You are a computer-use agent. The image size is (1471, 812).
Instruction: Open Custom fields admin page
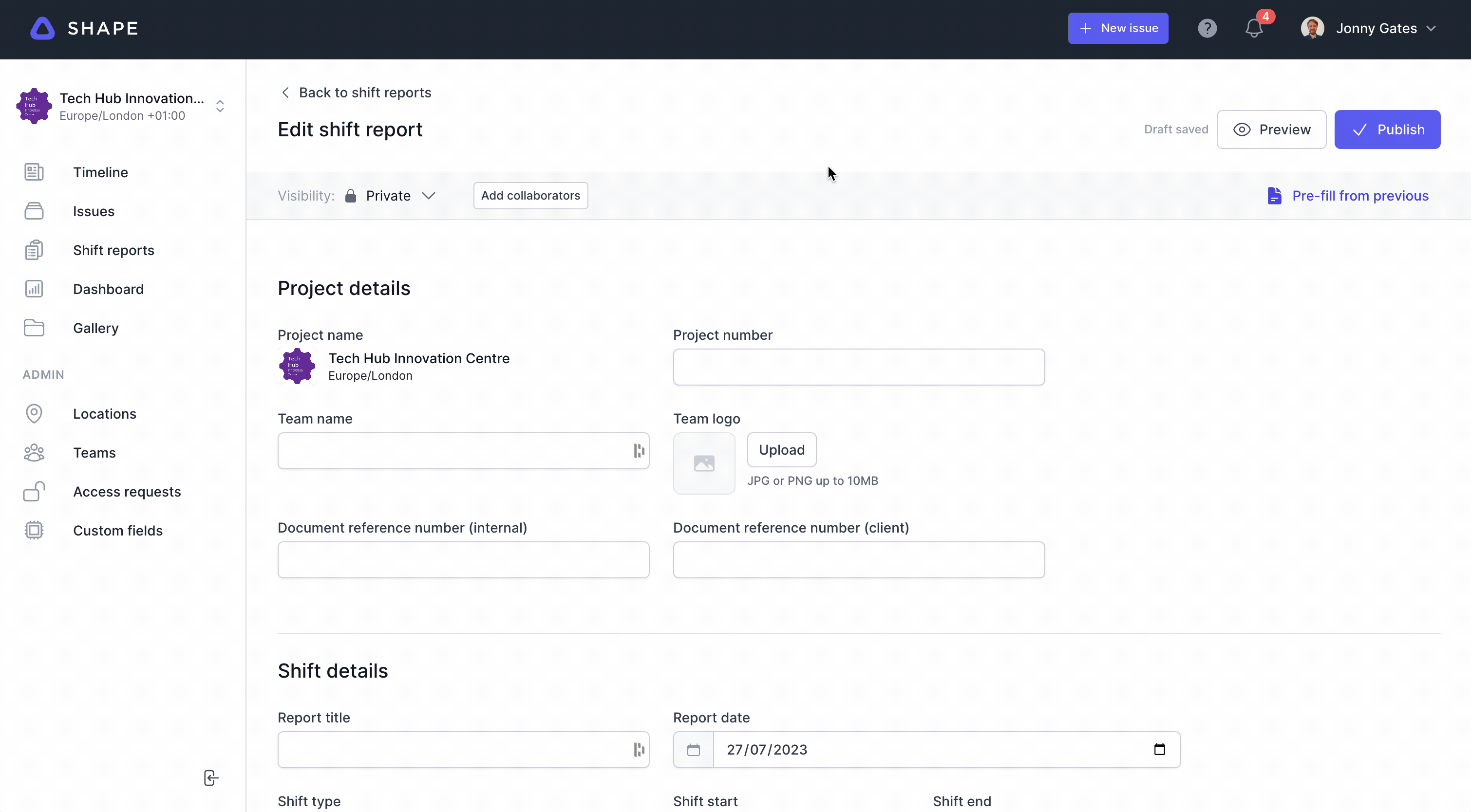tap(118, 531)
